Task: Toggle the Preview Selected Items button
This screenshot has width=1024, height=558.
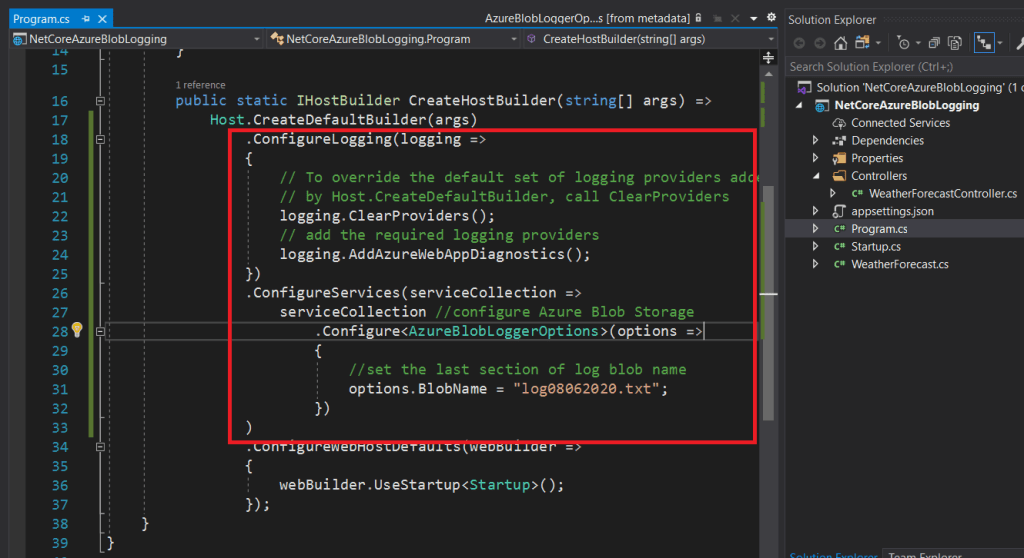Action: pos(984,43)
